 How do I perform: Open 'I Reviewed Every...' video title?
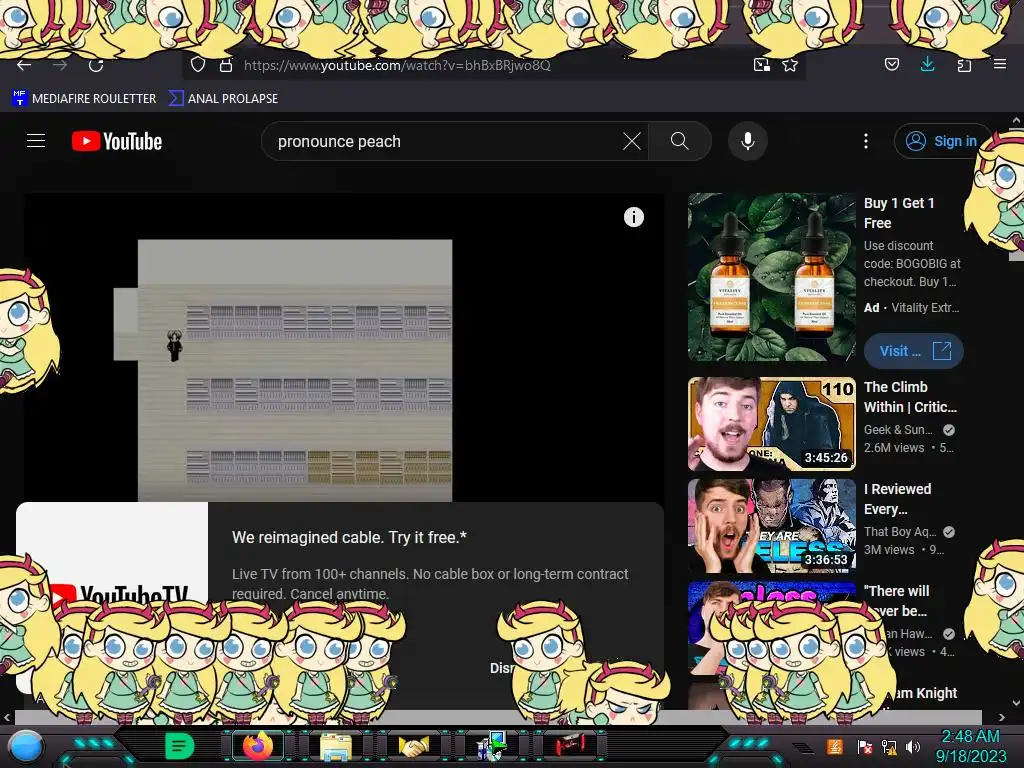click(898, 499)
